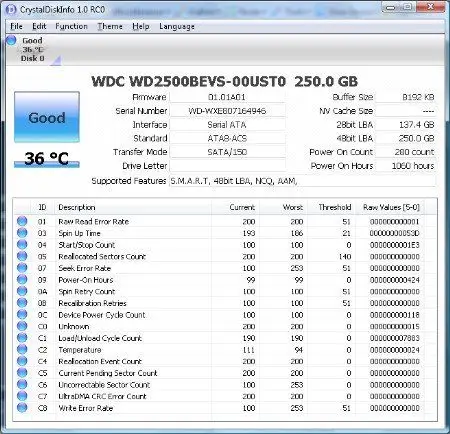Click the status orb for Load/Unload Cycle Count
450x434 pixels.
(x=22, y=338)
